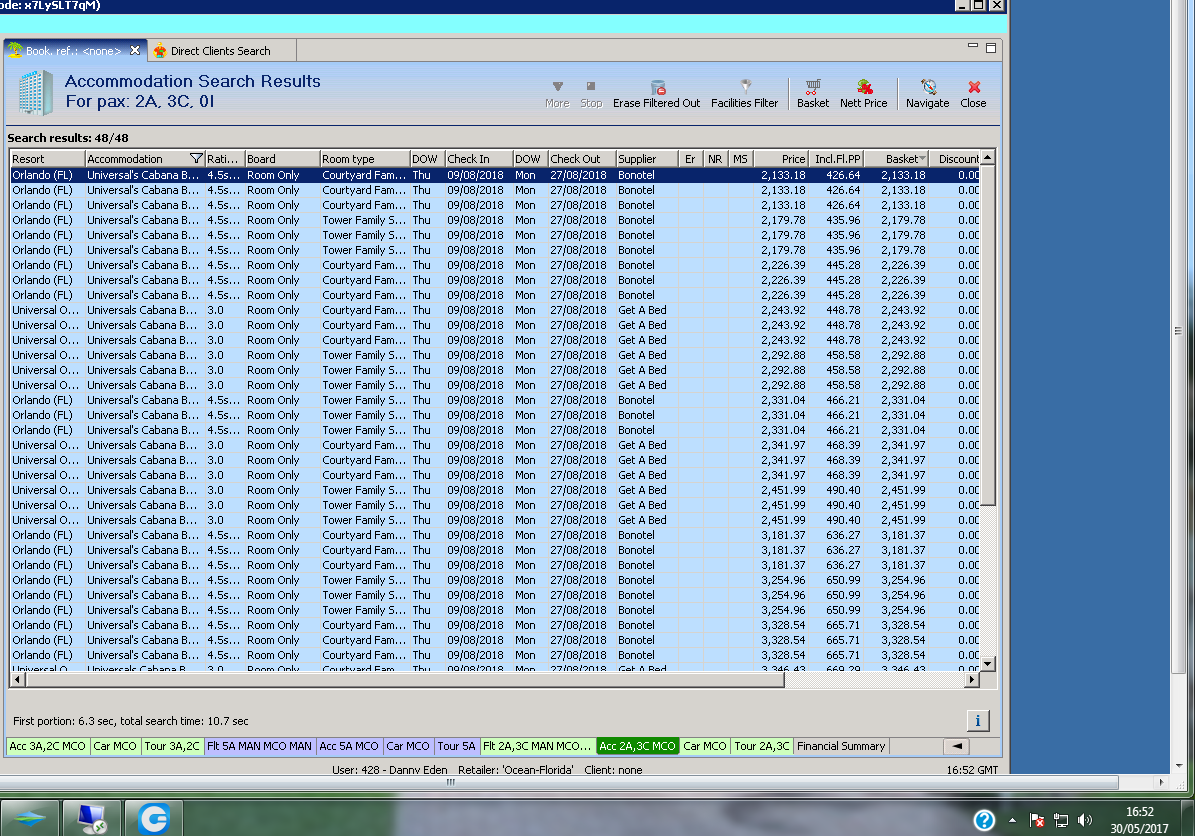The width and height of the screenshot is (1195, 836).
Task: Click results table scroll up arrow
Action: (x=988, y=158)
